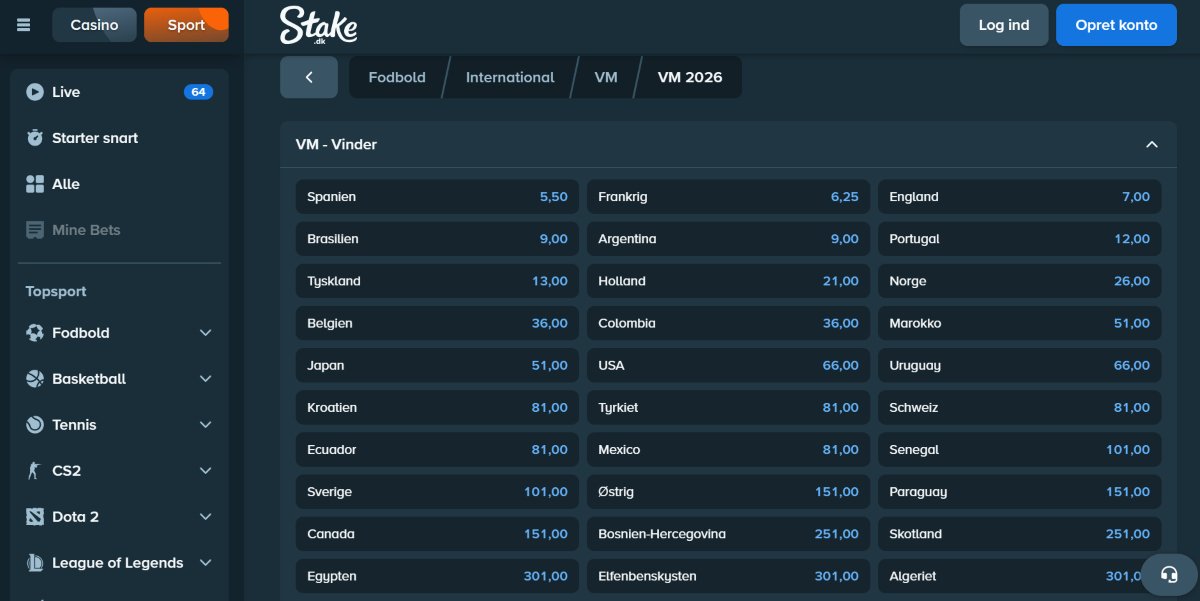
Task: Open the International breadcrumb
Action: point(510,77)
